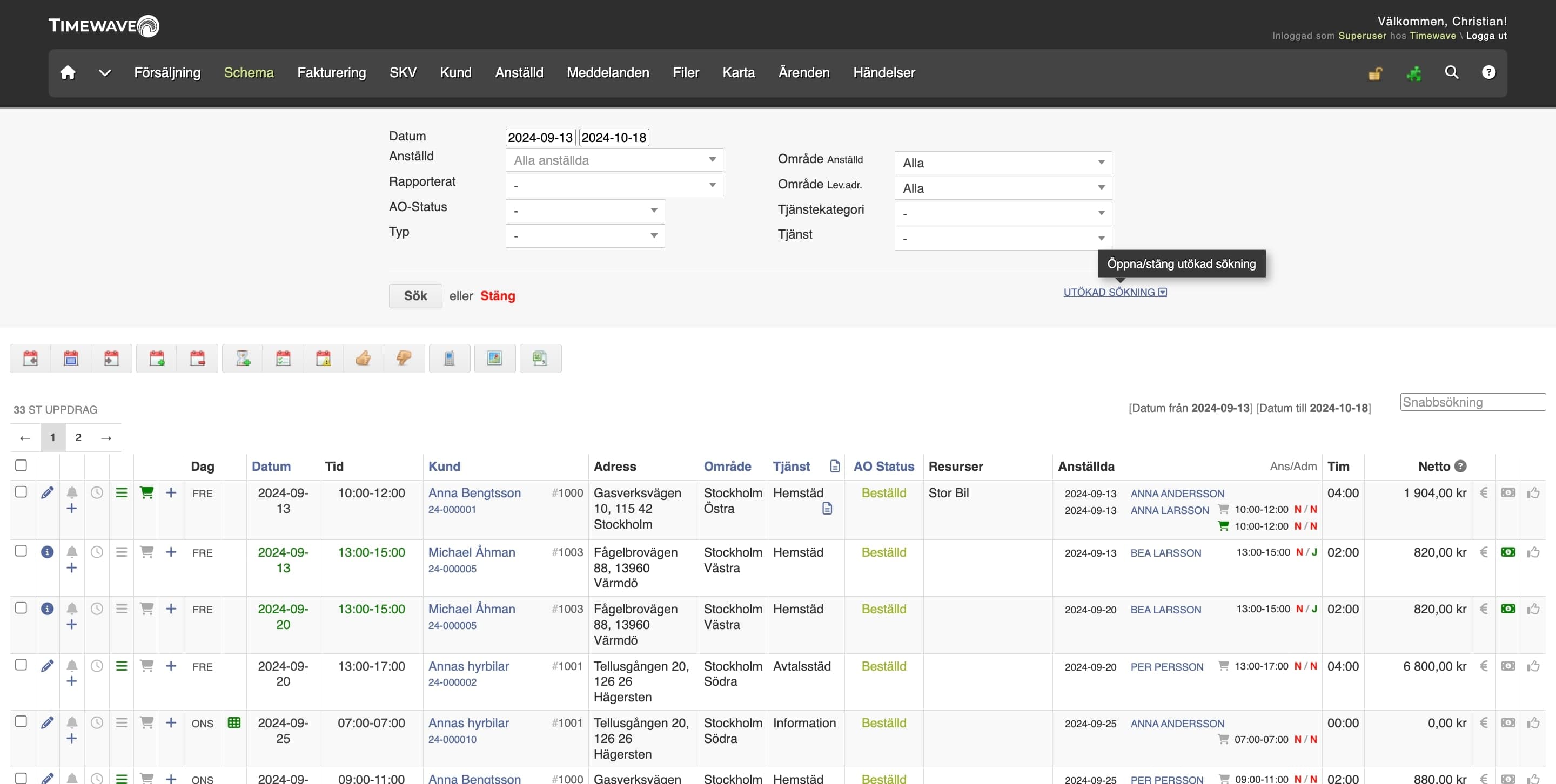Go to the home page icon
1556x784 pixels.
[x=68, y=72]
